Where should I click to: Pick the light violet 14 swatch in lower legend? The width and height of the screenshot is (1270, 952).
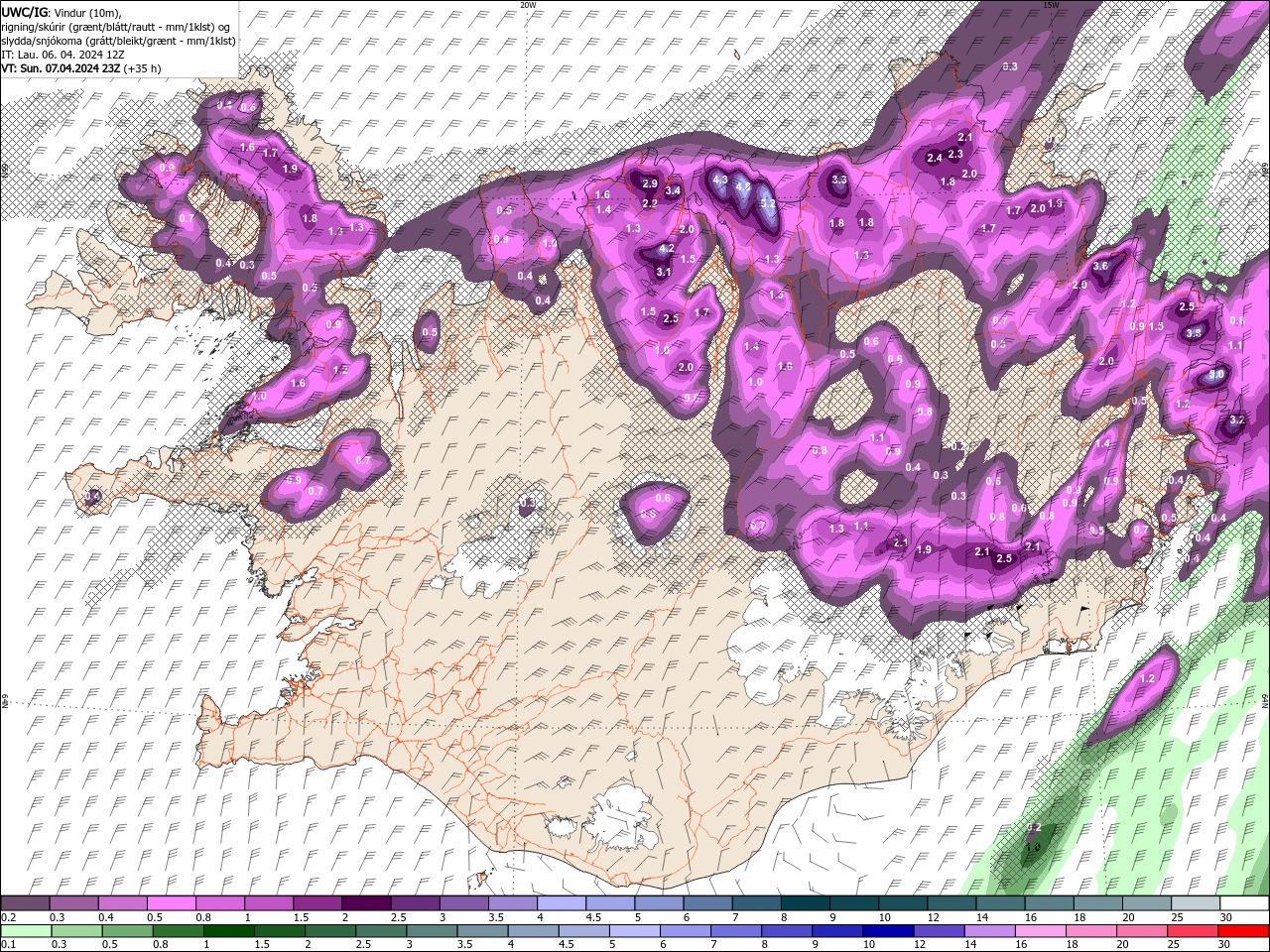[x=988, y=931]
